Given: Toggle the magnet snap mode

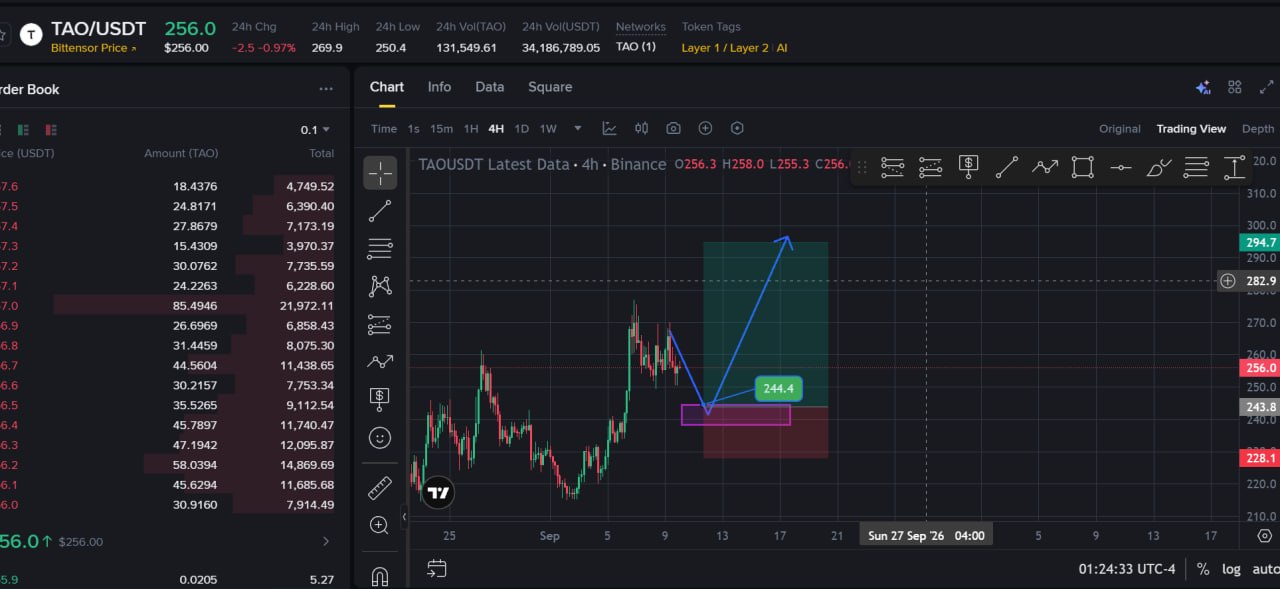Looking at the screenshot, I should pos(380,577).
